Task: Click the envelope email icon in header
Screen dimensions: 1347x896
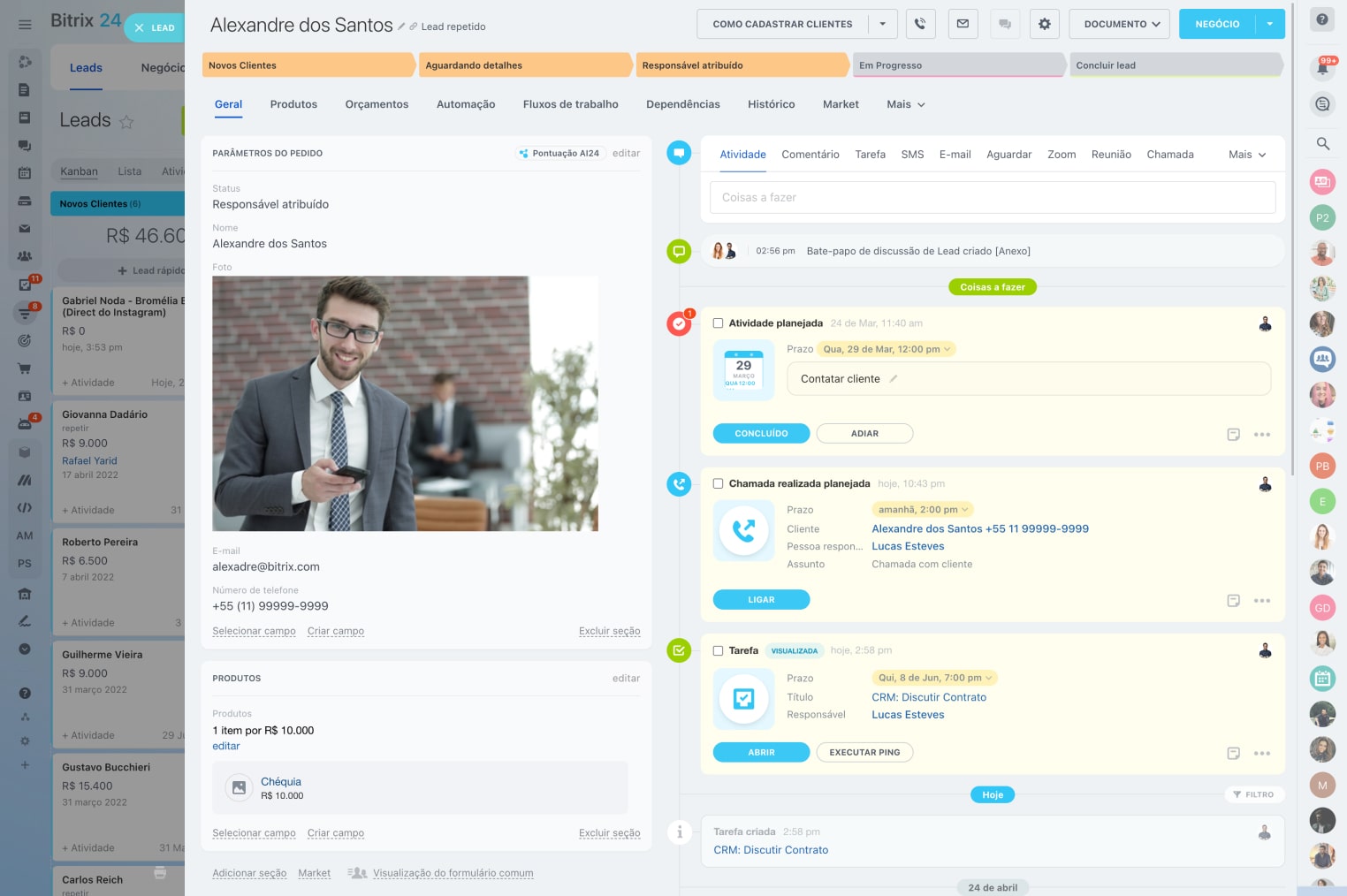Action: point(963,24)
